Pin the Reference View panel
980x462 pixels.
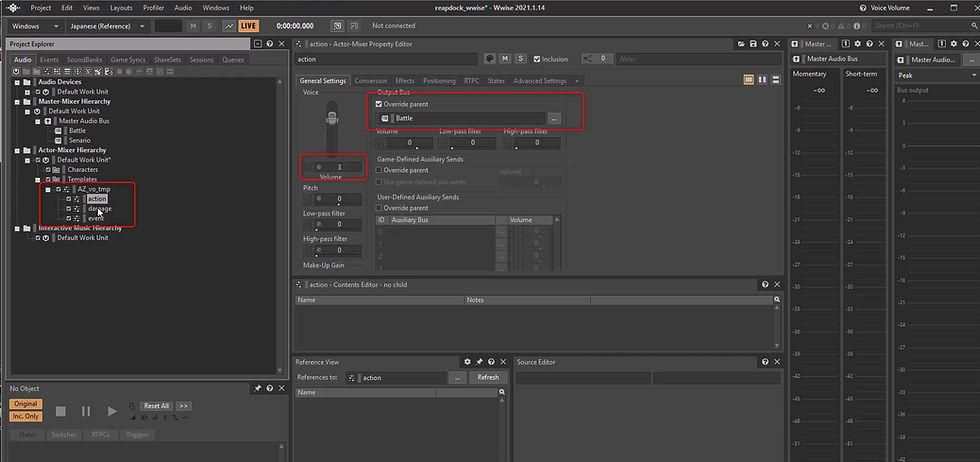click(x=479, y=362)
